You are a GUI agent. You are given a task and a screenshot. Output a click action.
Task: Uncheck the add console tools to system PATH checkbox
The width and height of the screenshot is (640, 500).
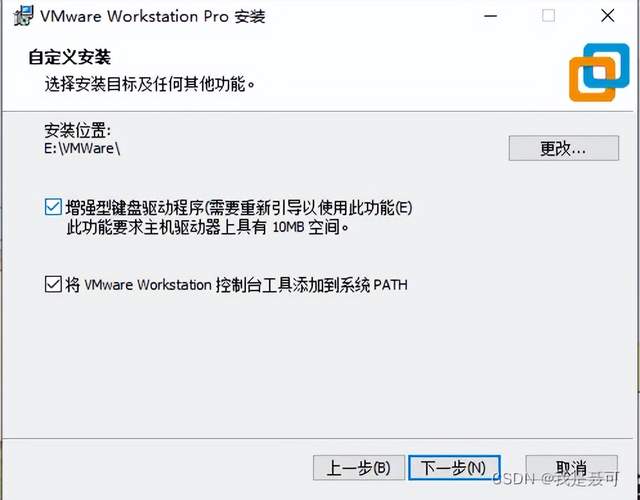click(x=53, y=284)
